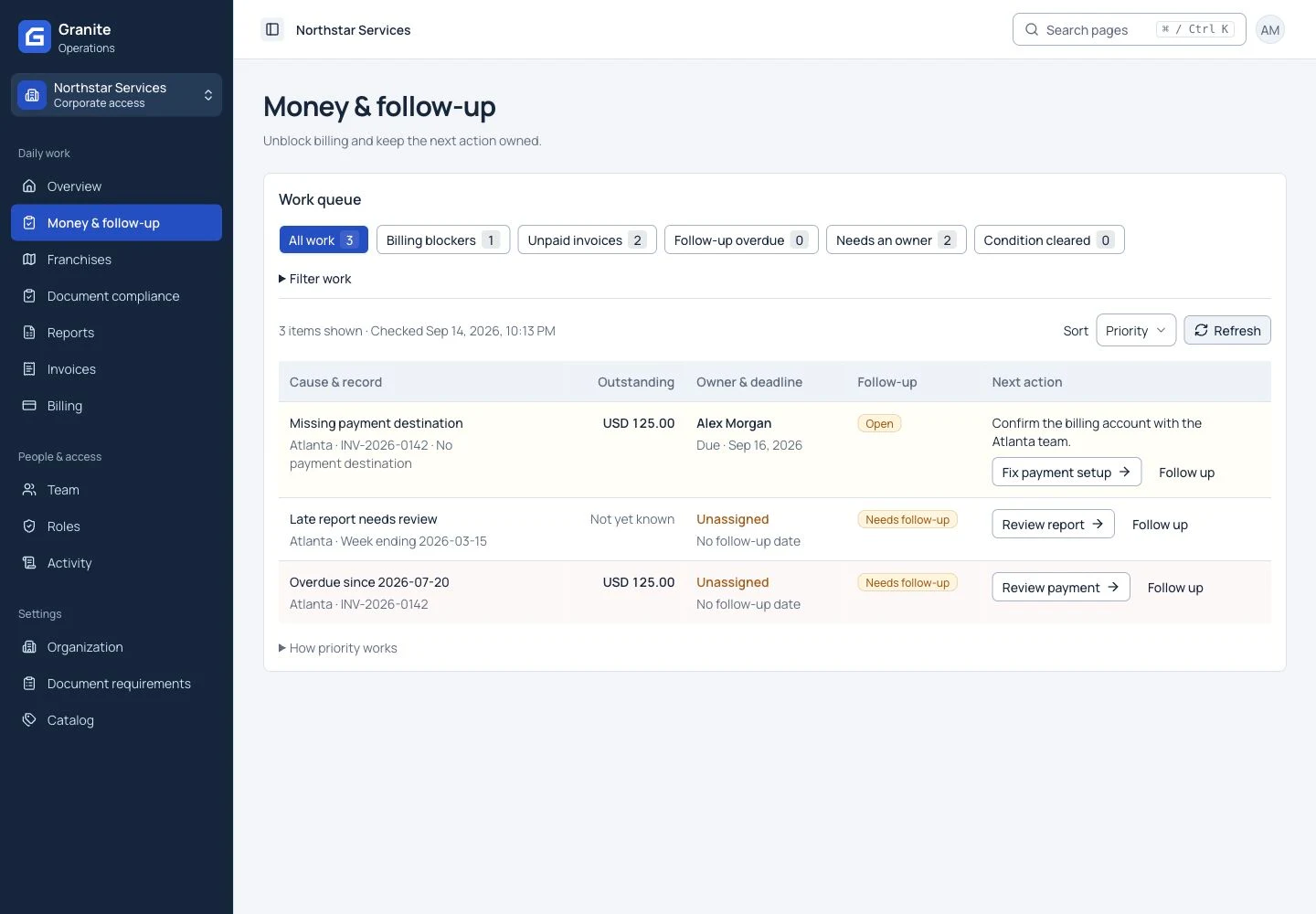Follow up on Overdue since 2026-07-20
The height and width of the screenshot is (914, 1316).
(1175, 588)
